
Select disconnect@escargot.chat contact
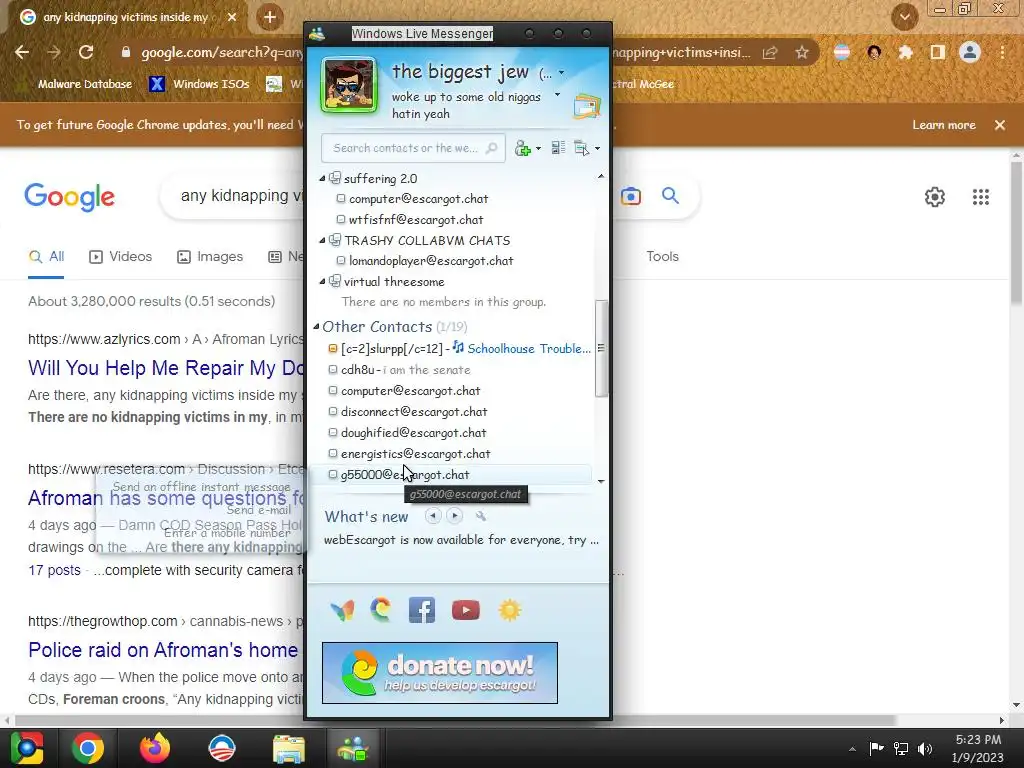pos(413,411)
